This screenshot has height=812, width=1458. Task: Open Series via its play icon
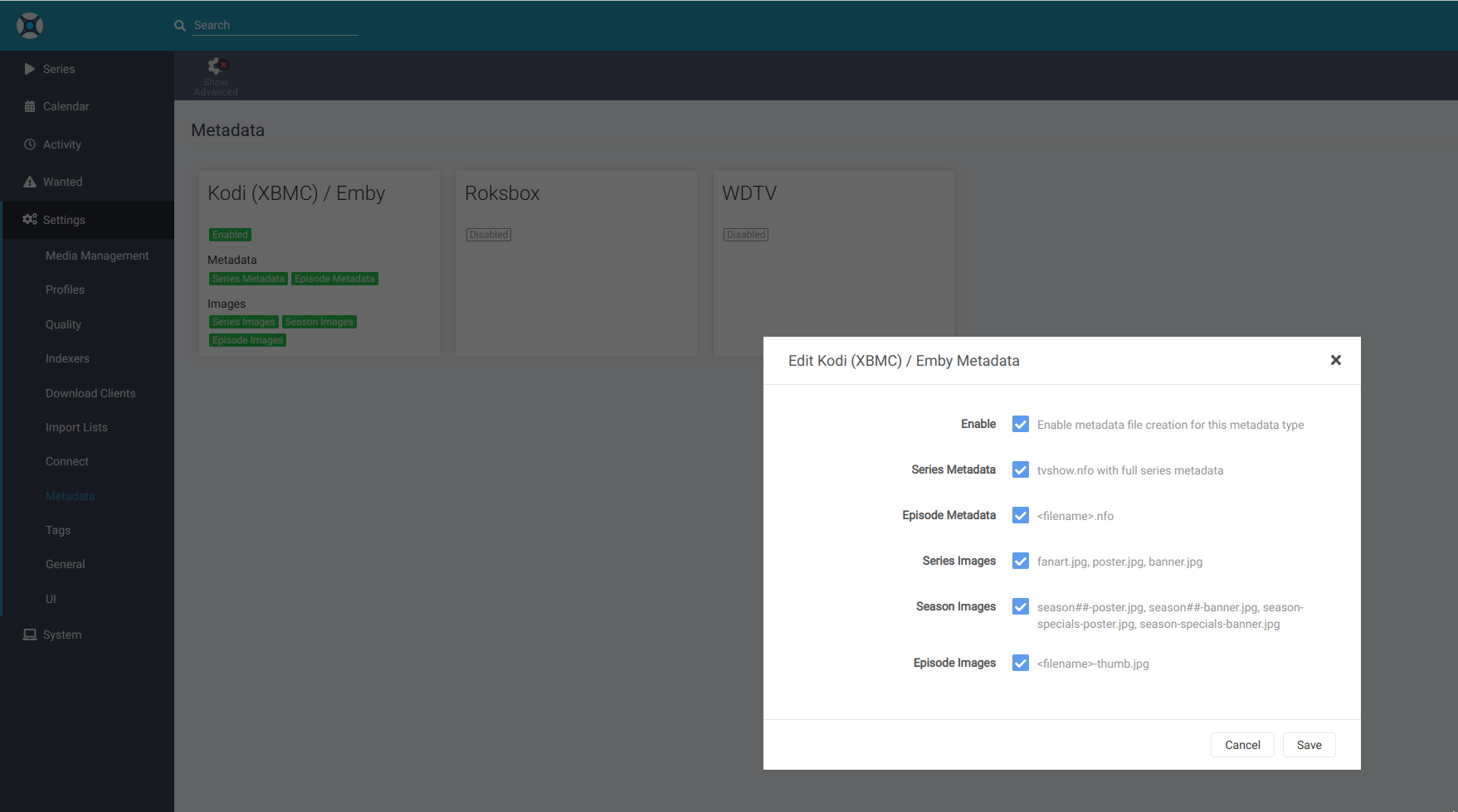click(30, 69)
